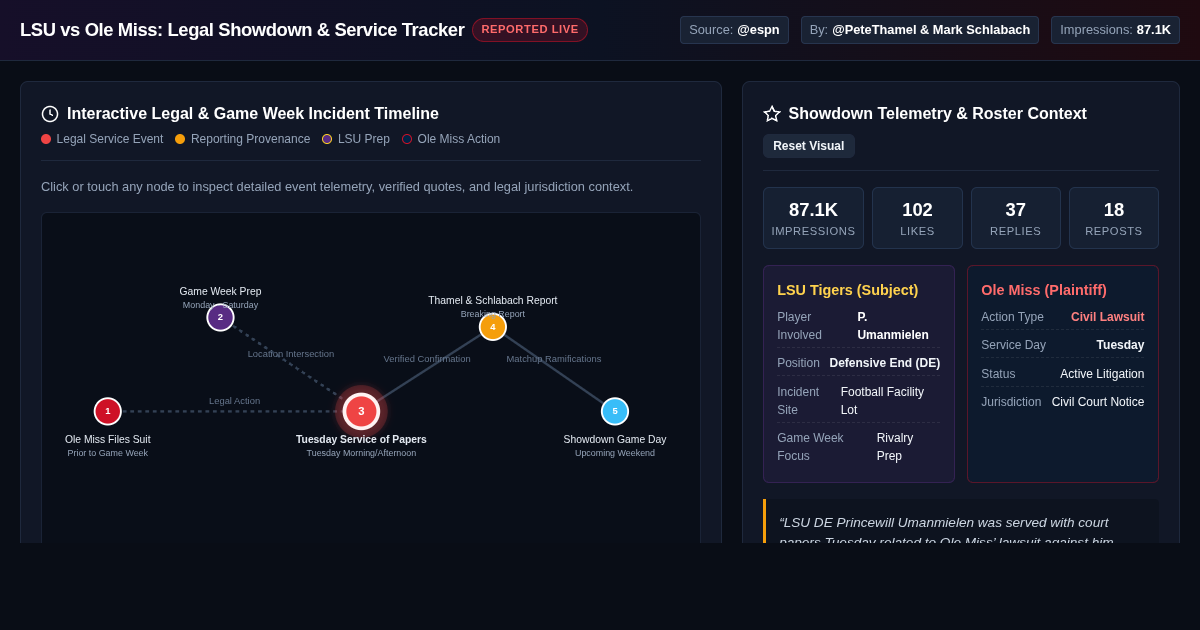The width and height of the screenshot is (1200, 630).
Task: Click the 18 Reposts stat card
Action: pos(1114,218)
